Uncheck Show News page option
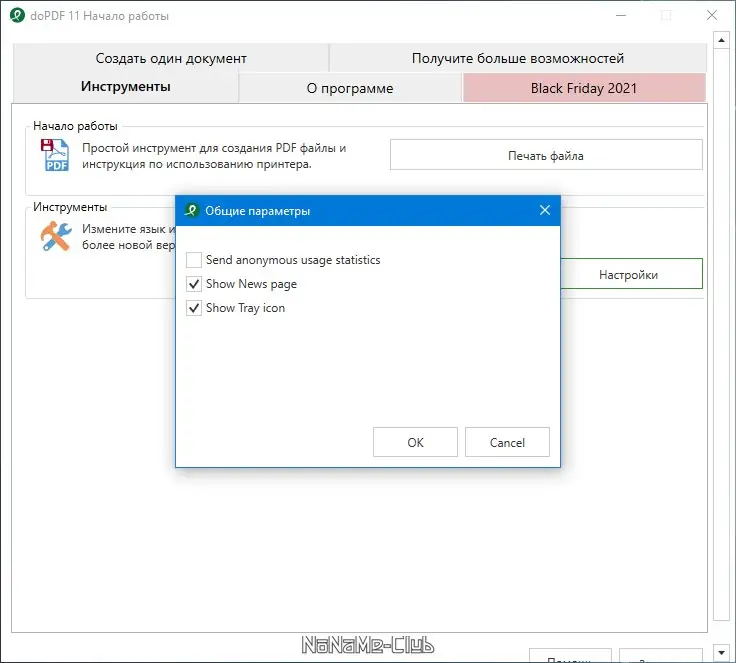Screen dimensions: 736x663 coord(194,284)
